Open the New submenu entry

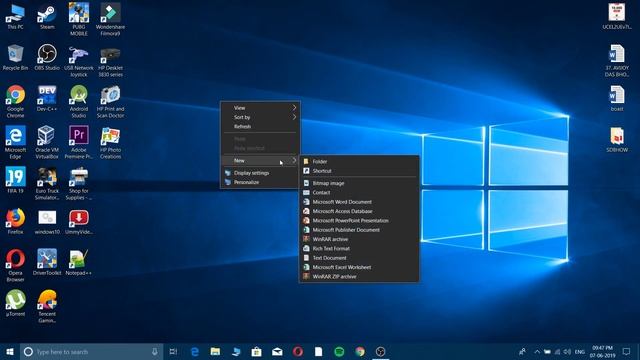[260, 160]
